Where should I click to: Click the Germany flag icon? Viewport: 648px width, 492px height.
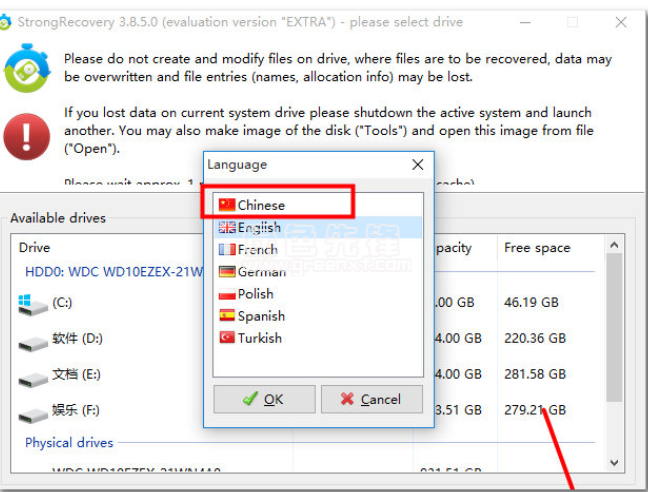click(227, 271)
